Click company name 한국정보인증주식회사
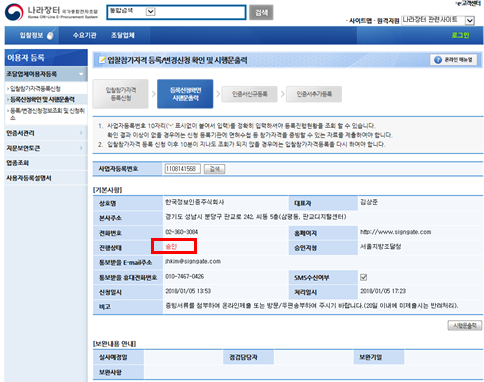Viewport: 484px width, 382px height. click(195, 202)
